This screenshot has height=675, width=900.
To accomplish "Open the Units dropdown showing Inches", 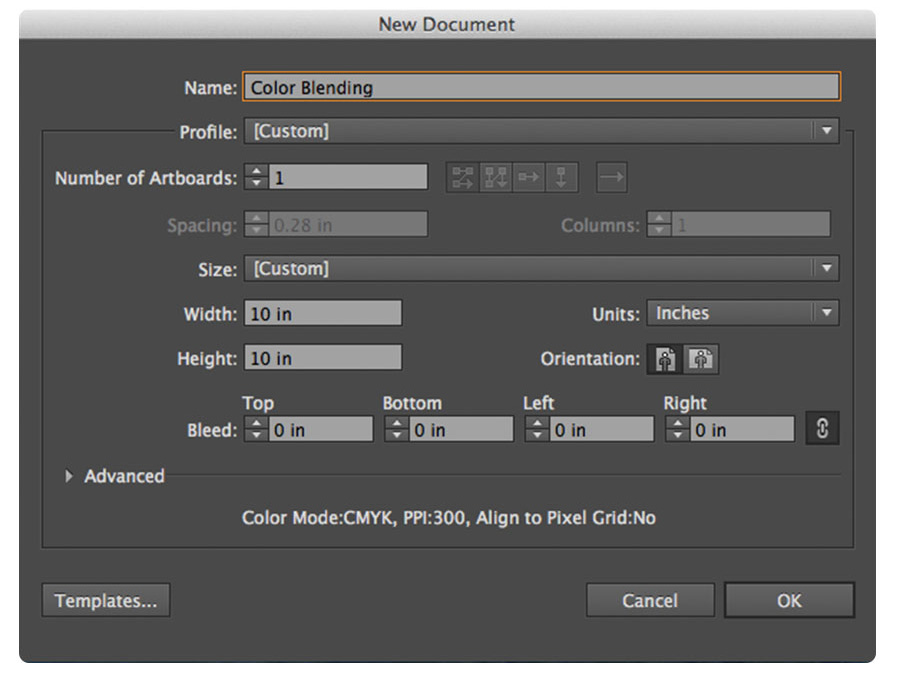I will (743, 313).
